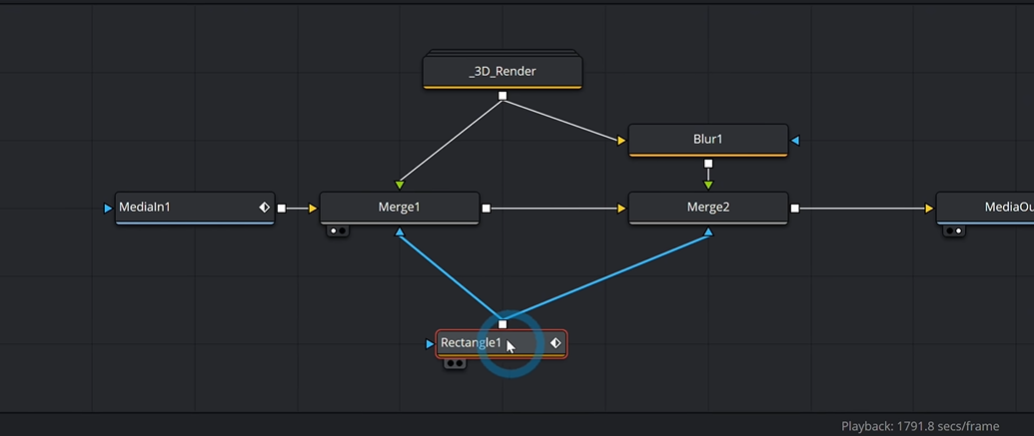Click the white output square of MediaIn1

click(282, 208)
